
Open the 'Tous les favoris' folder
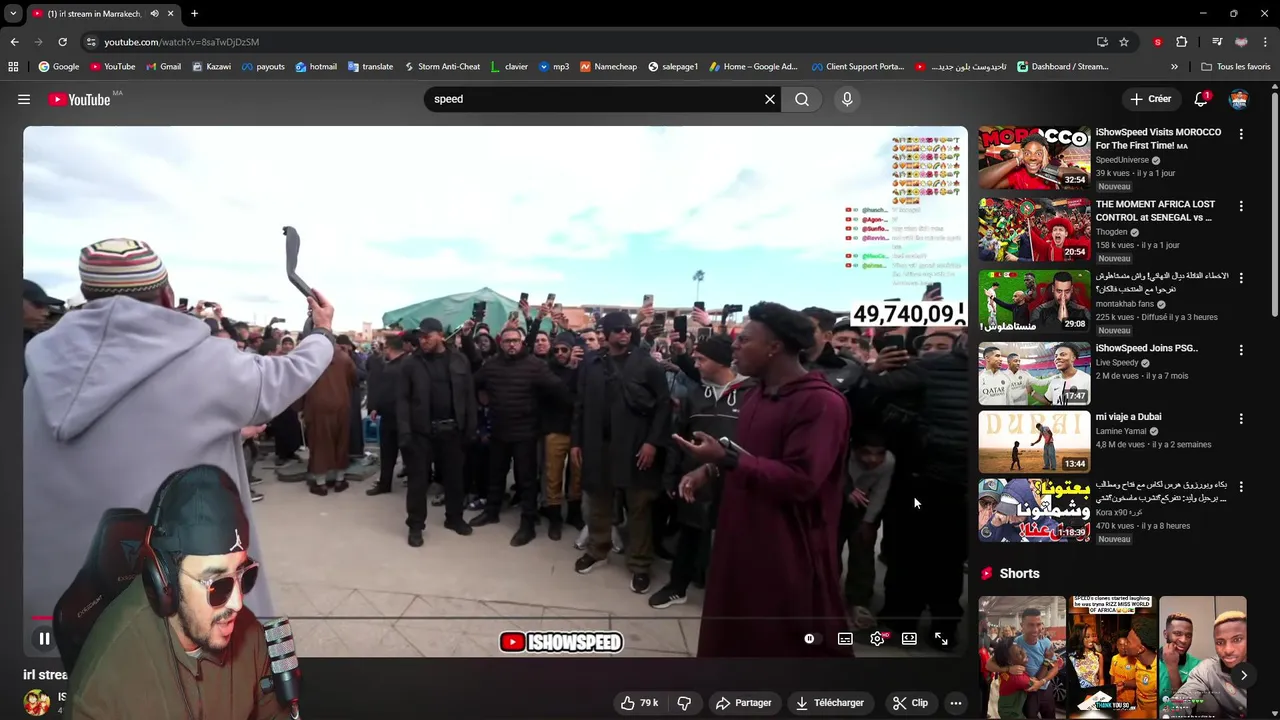click(x=1235, y=67)
